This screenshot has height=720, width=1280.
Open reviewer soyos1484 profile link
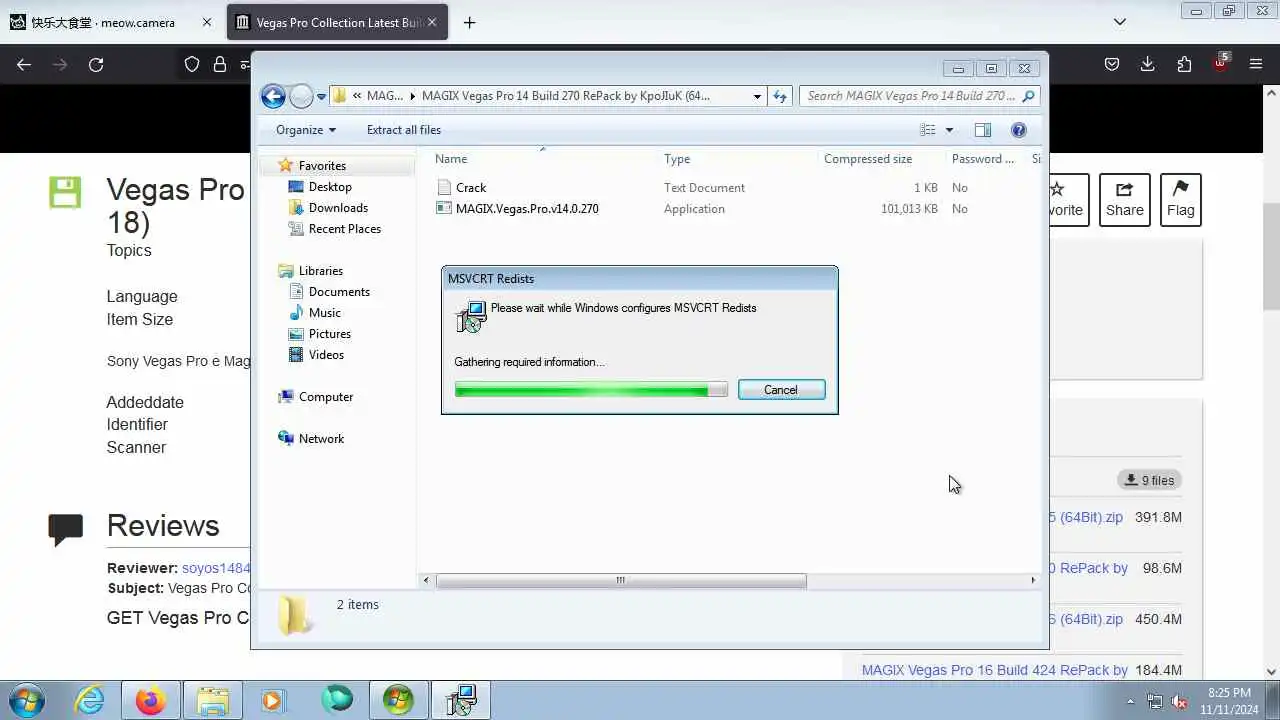216,568
